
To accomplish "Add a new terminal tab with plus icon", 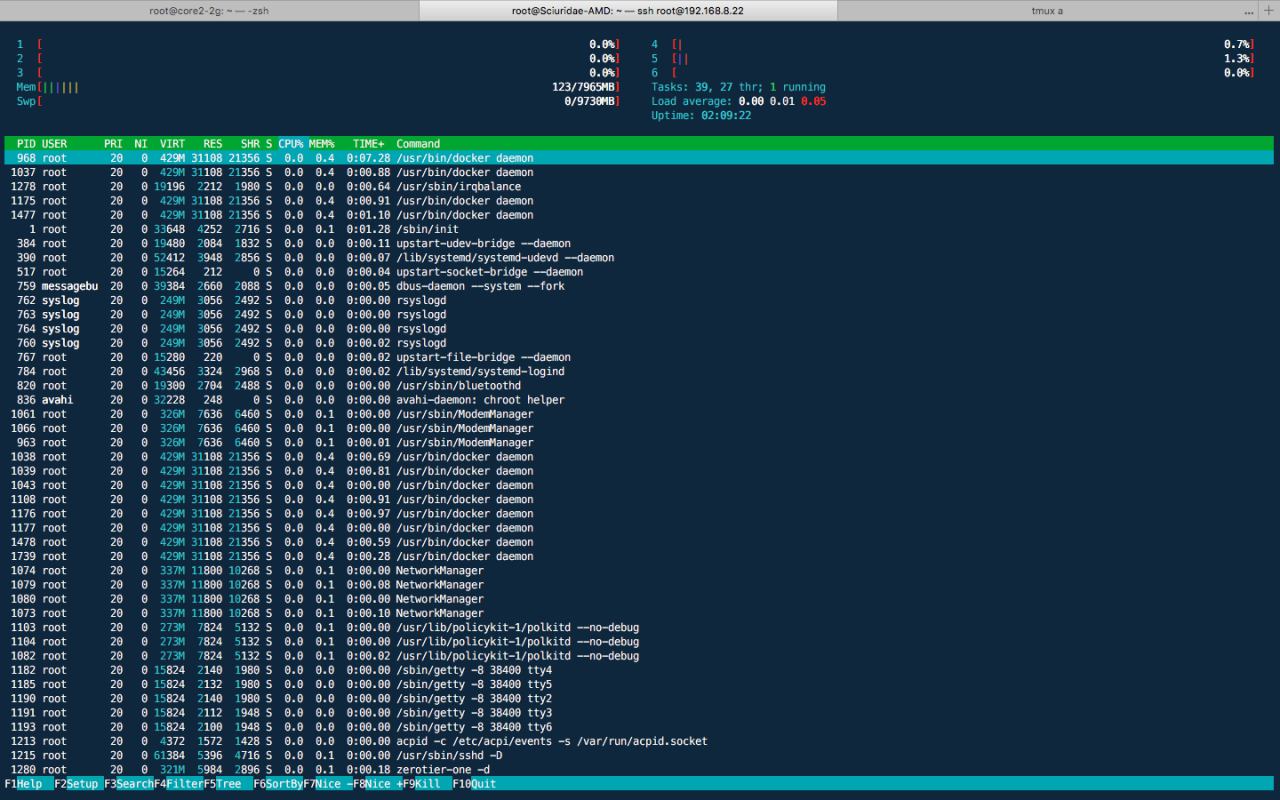I will click(x=1269, y=10).
